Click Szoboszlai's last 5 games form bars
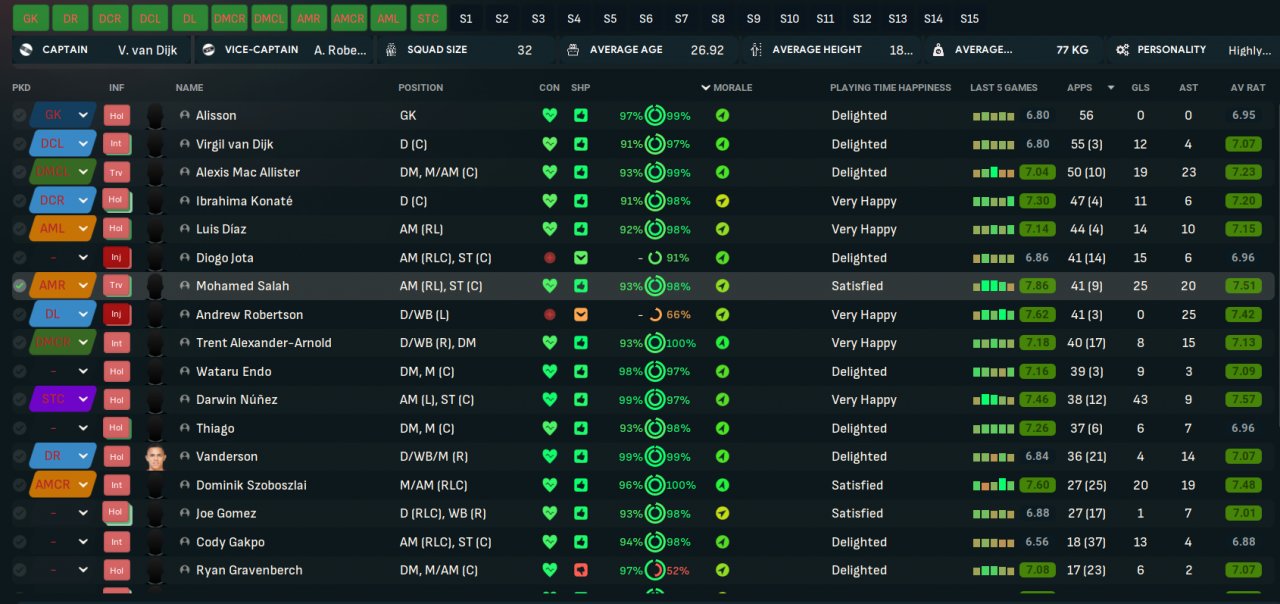The width and height of the screenshot is (1280, 604). click(994, 485)
